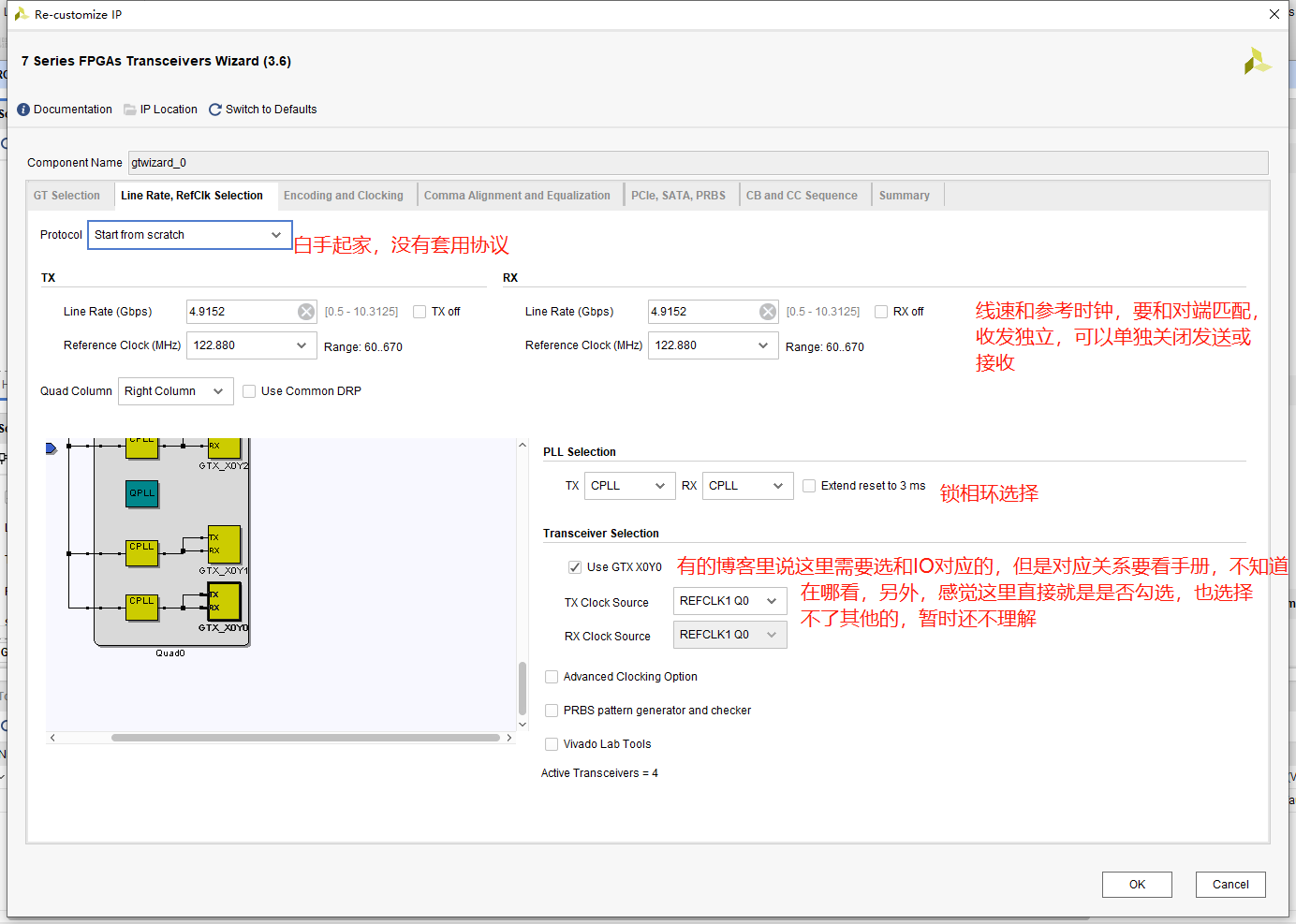Open CB and CC Sequence tab
The image size is (1296, 924).
802,196
